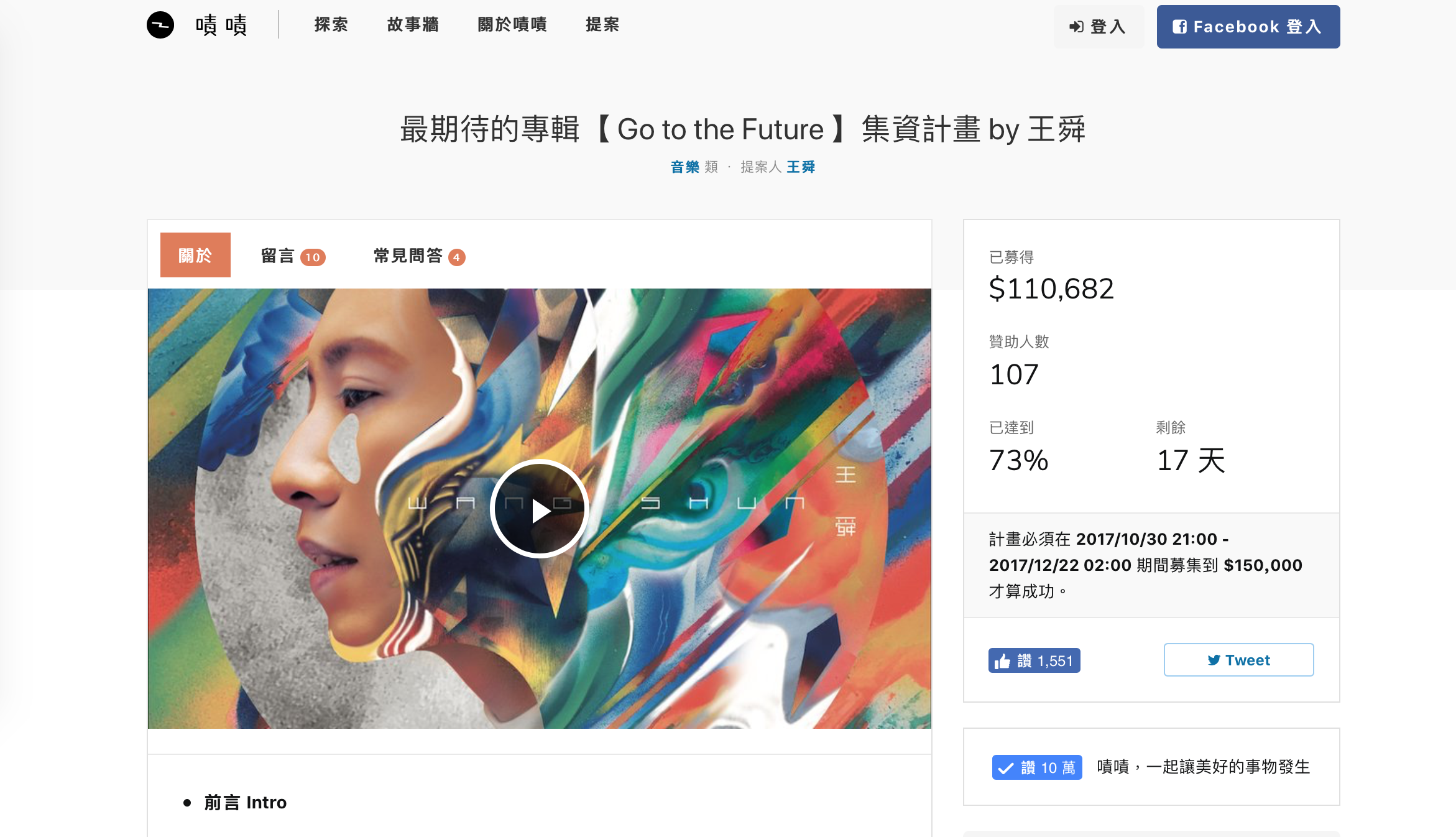Go to 關於嘖嘖 page
Image resolution: width=1456 pixels, height=837 pixels.
[x=512, y=25]
